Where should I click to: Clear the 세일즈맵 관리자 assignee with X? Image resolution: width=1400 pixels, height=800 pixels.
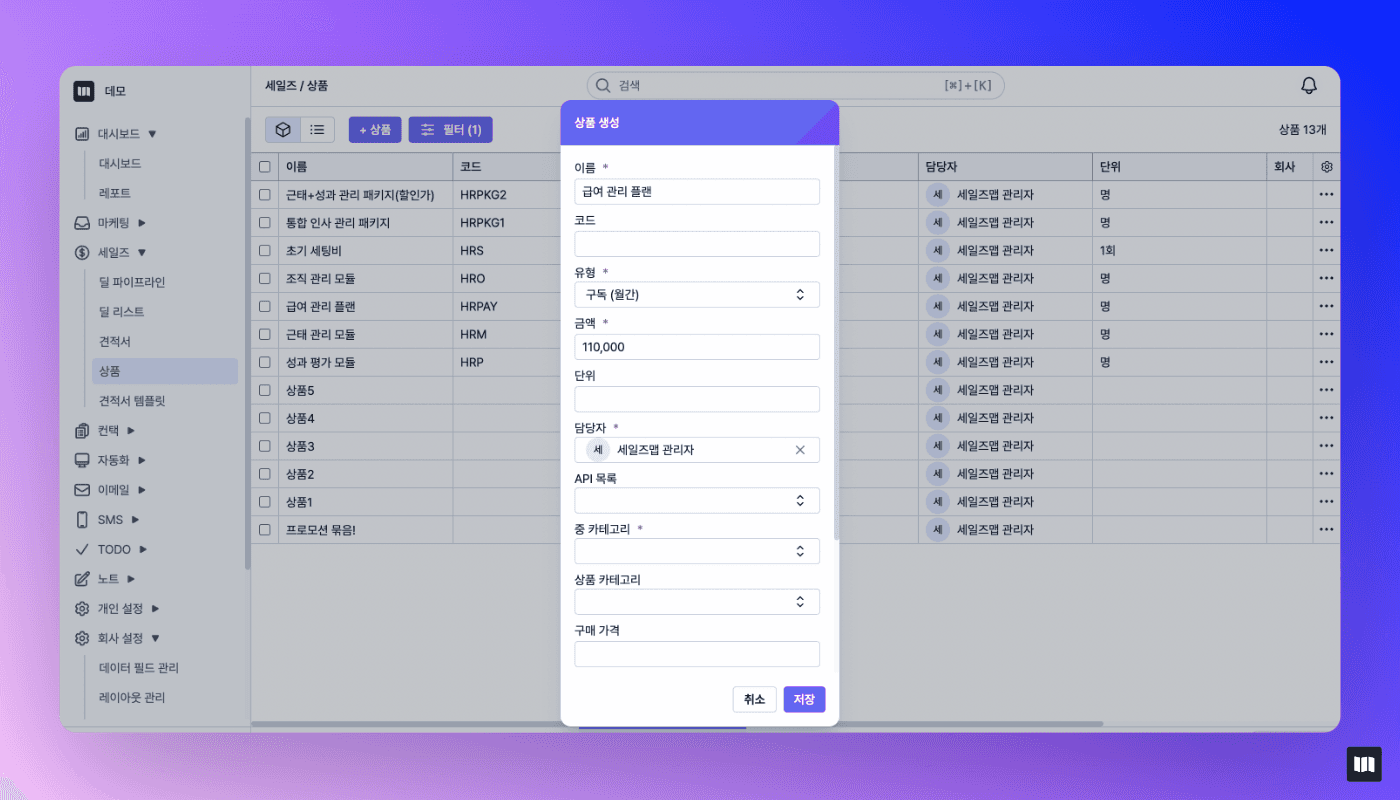point(800,450)
